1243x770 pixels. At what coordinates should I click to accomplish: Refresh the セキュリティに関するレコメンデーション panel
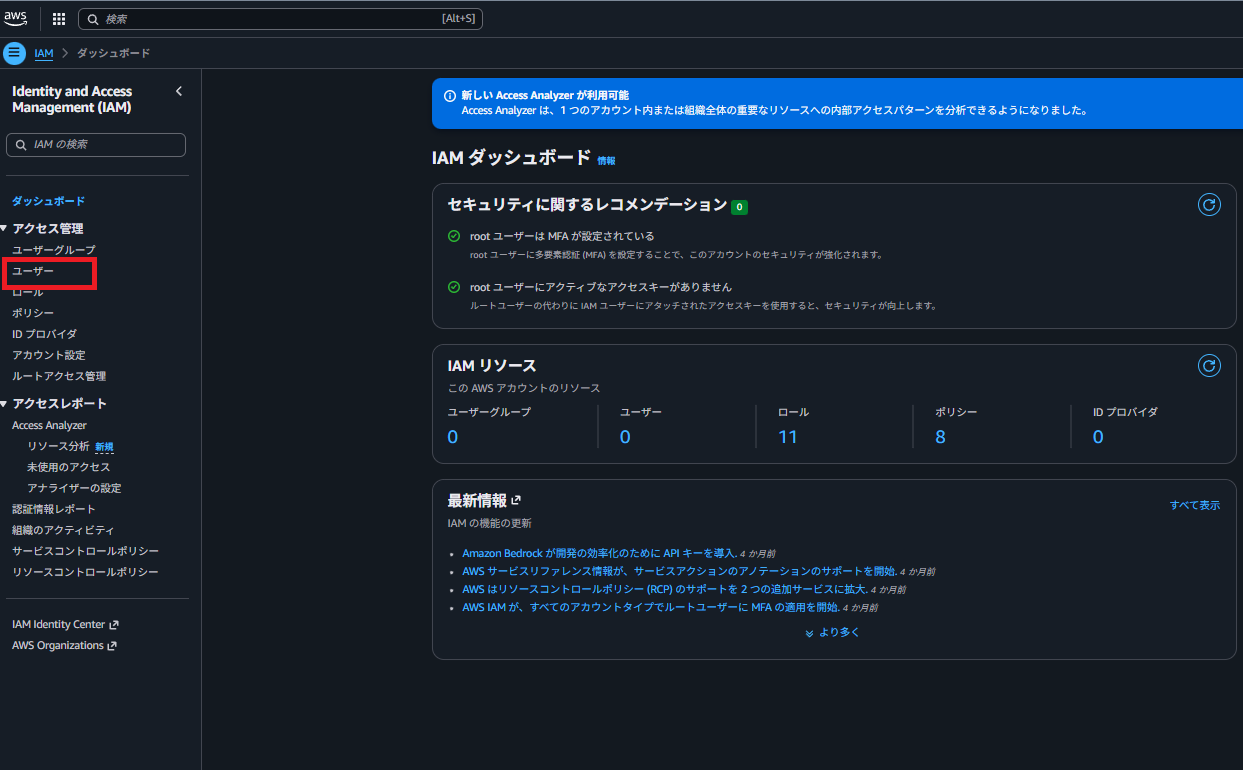coord(1209,204)
